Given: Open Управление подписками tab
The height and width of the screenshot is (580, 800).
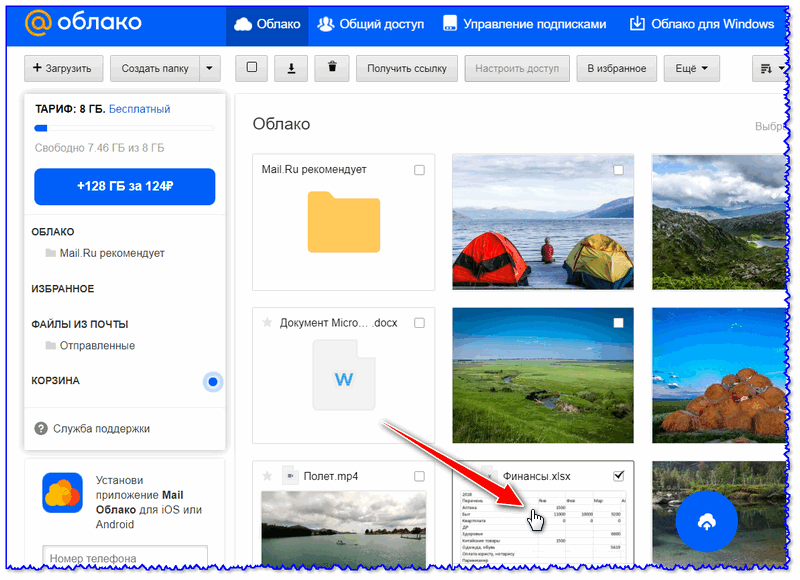Looking at the screenshot, I should point(525,24).
